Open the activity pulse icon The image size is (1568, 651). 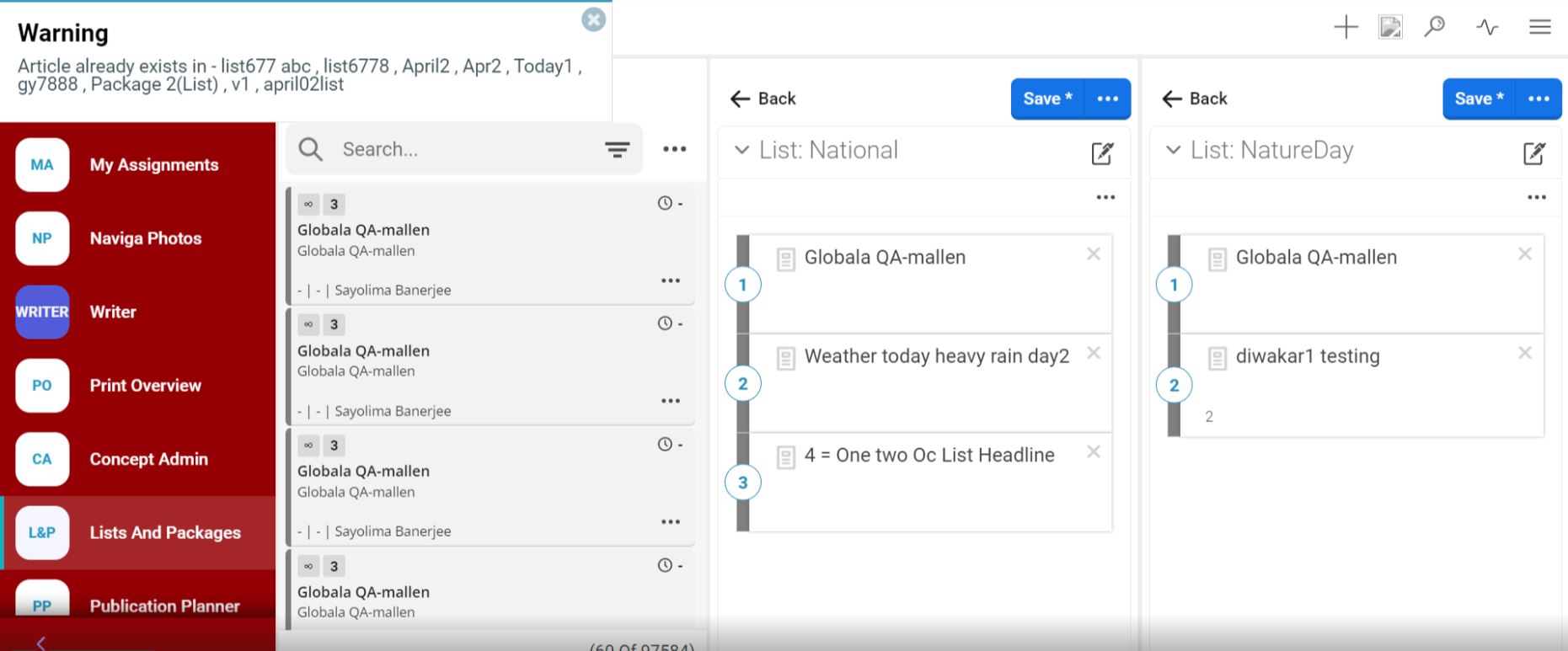(x=1487, y=28)
